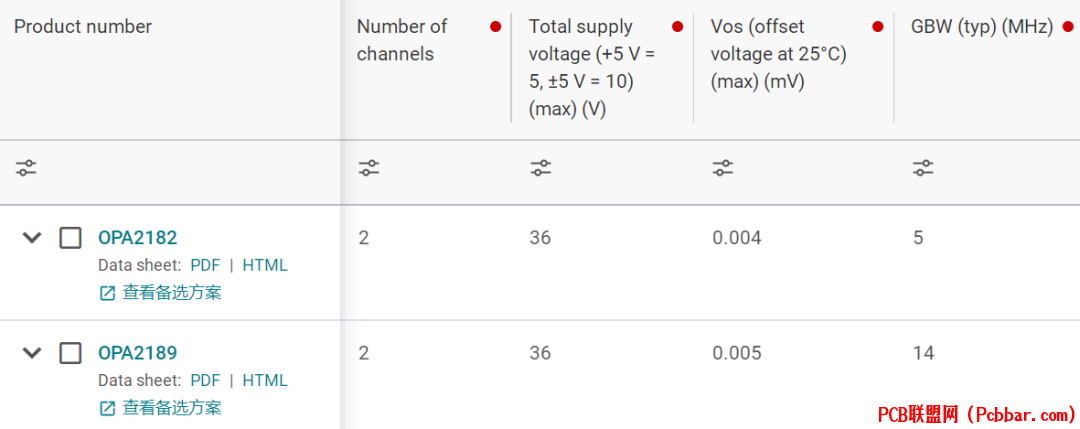This screenshot has width=1080, height=429.
Task: Click red dot beside GBW (typ) header
Action: click(1067, 27)
